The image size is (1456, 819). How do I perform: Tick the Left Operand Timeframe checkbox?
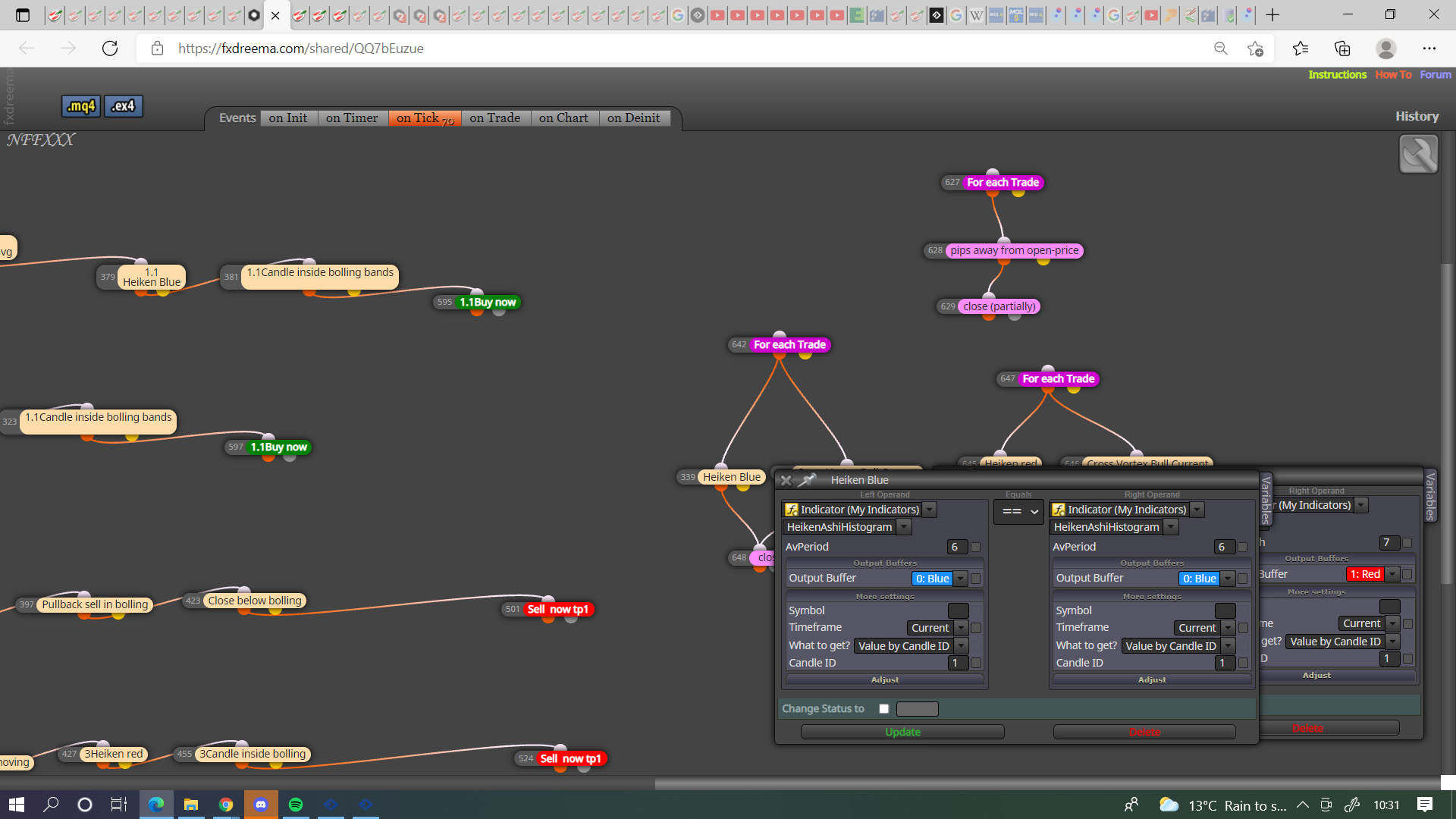(976, 628)
